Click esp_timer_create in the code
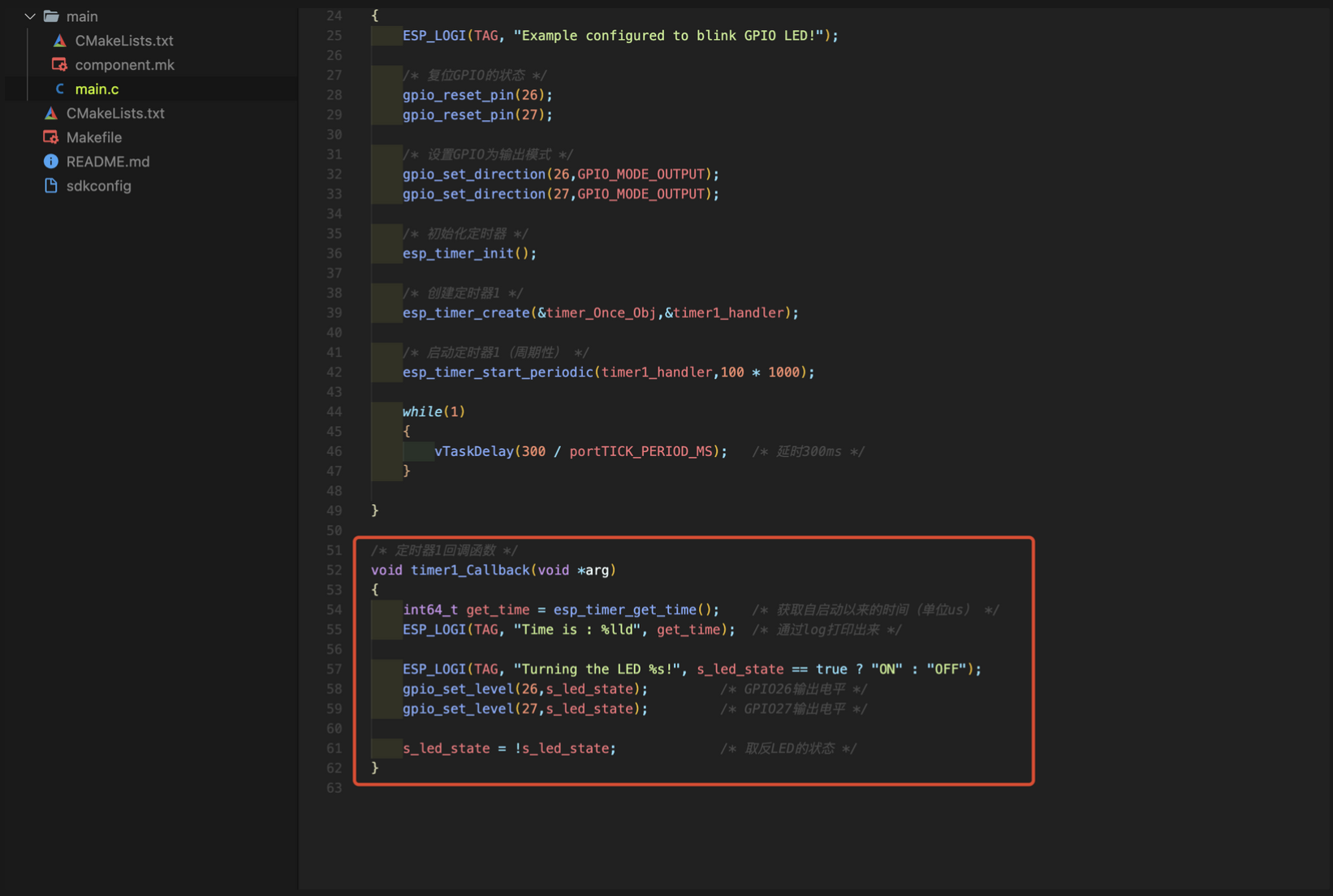 466,312
